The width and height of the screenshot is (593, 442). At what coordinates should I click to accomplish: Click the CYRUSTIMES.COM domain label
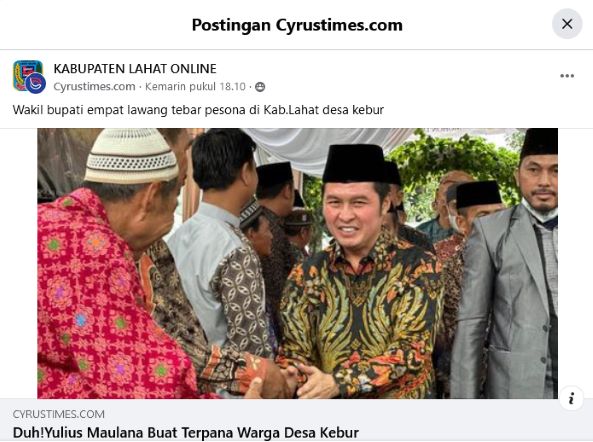(x=59, y=414)
